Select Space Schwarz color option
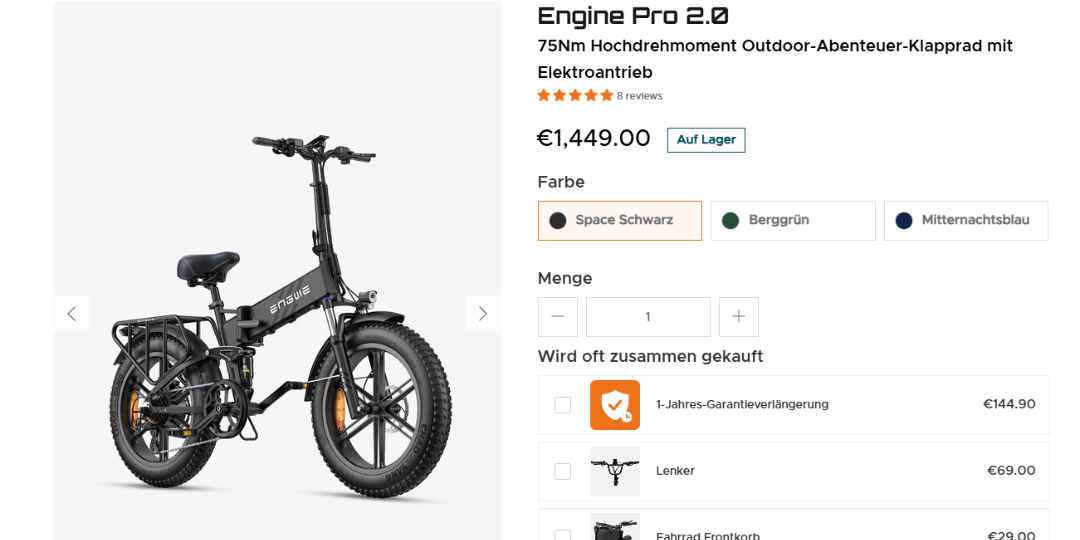 (620, 220)
